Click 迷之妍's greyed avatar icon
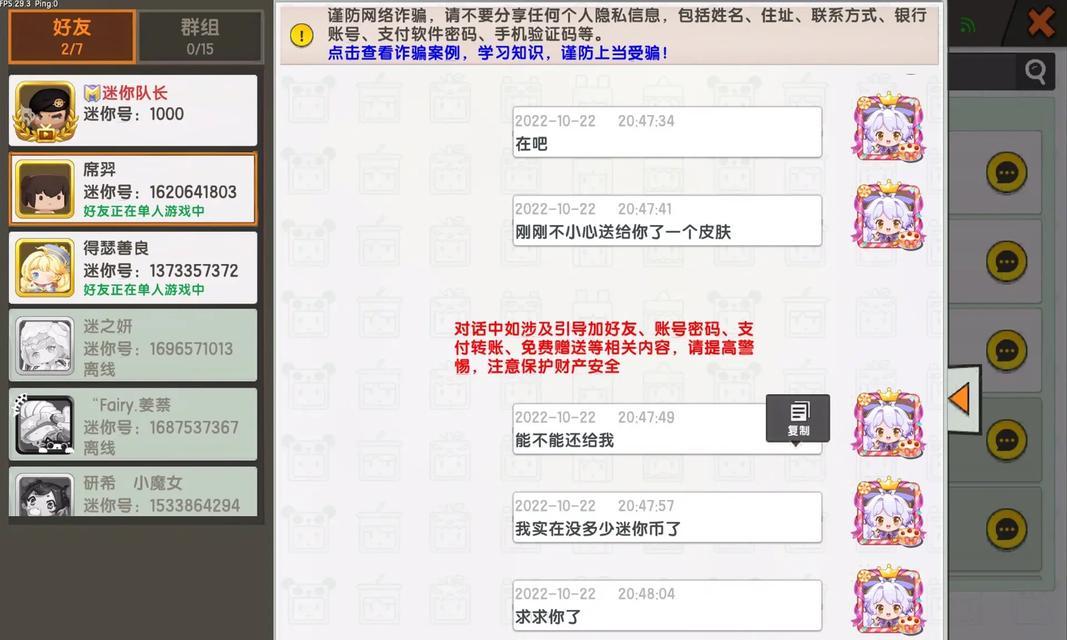The height and width of the screenshot is (640, 1067). 45,346
